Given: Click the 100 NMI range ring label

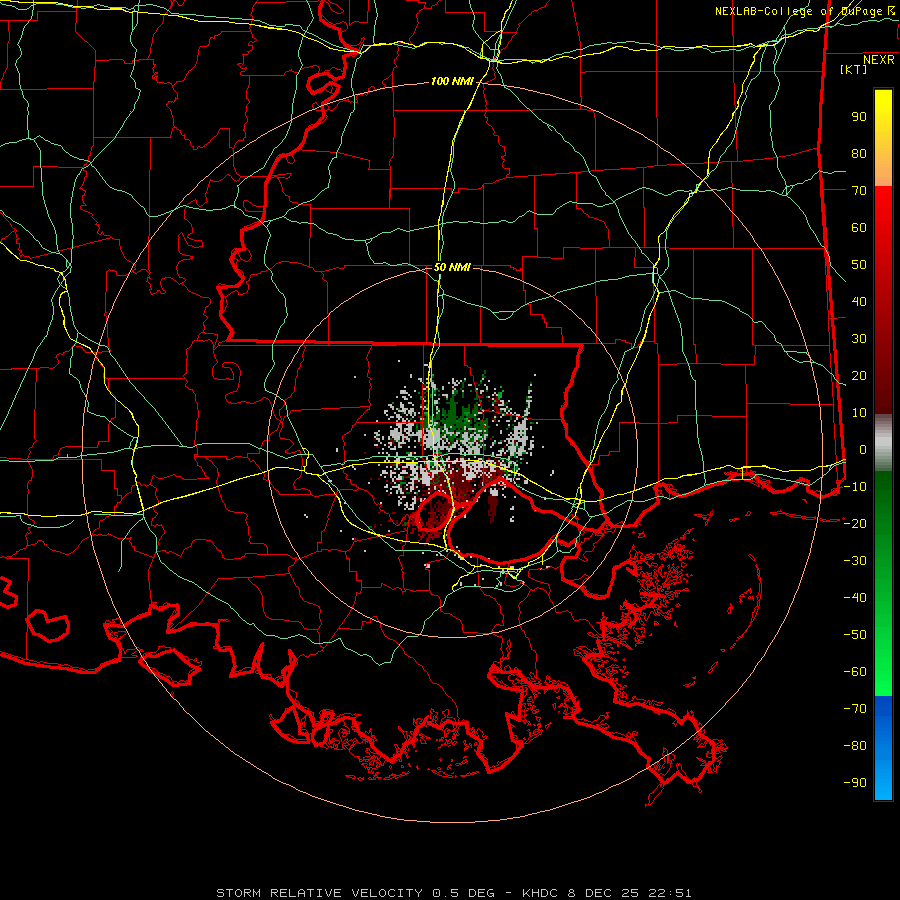Looking at the screenshot, I should [x=452, y=82].
